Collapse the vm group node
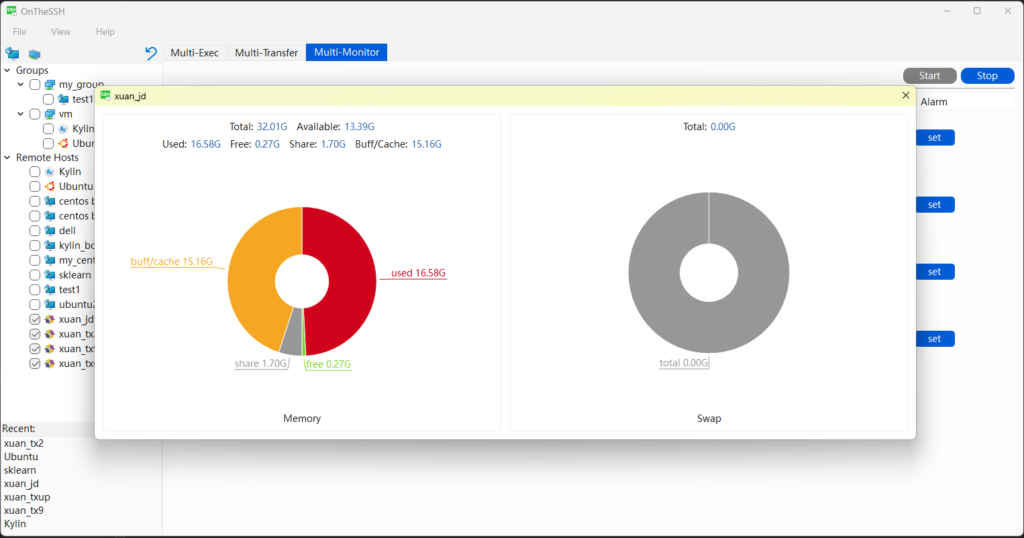The width and height of the screenshot is (1024, 538). pyautogui.click(x=21, y=114)
